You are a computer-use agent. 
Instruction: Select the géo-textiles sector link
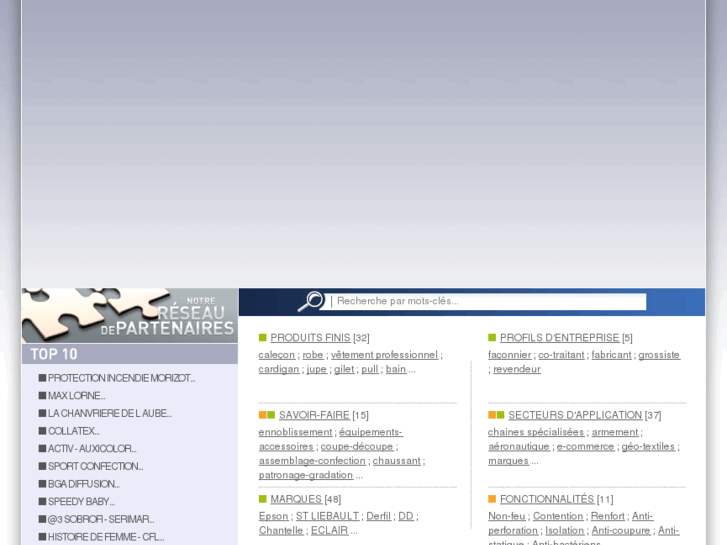[648, 447]
